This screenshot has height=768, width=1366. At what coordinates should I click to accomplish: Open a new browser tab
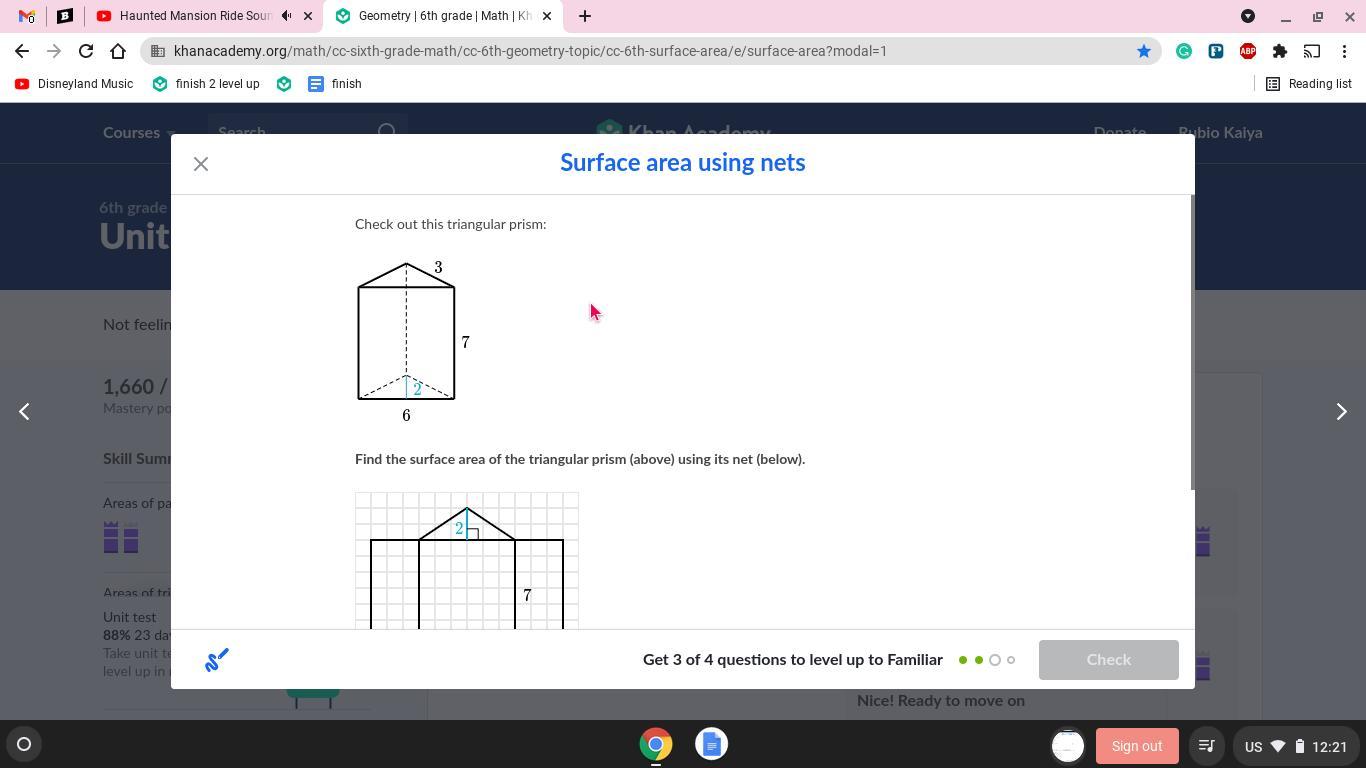585,16
